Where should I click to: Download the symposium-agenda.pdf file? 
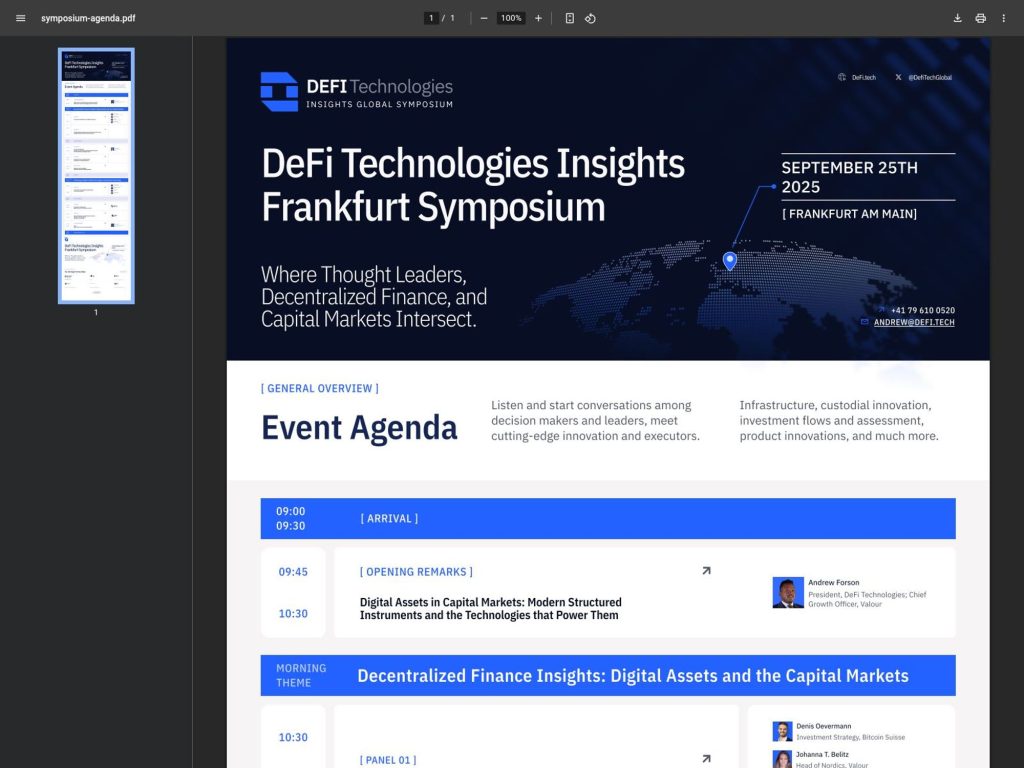click(957, 18)
